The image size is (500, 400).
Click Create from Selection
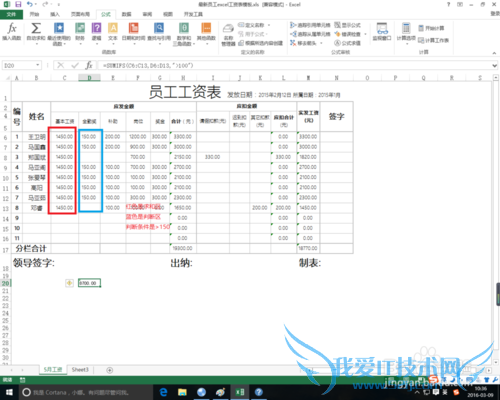[261, 43]
